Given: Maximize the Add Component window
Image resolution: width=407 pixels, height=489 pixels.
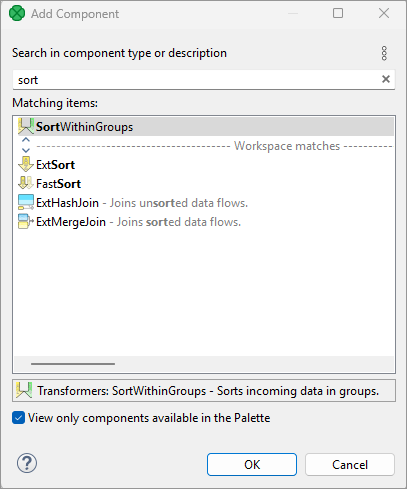Looking at the screenshot, I should (338, 13).
